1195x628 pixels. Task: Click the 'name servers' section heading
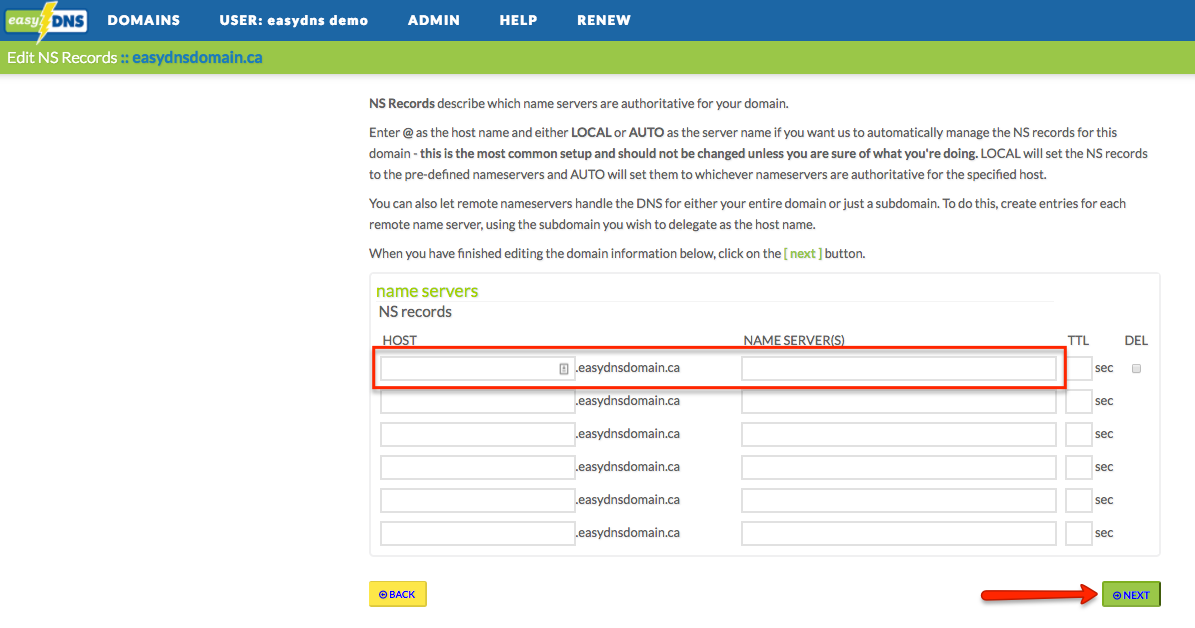click(427, 291)
